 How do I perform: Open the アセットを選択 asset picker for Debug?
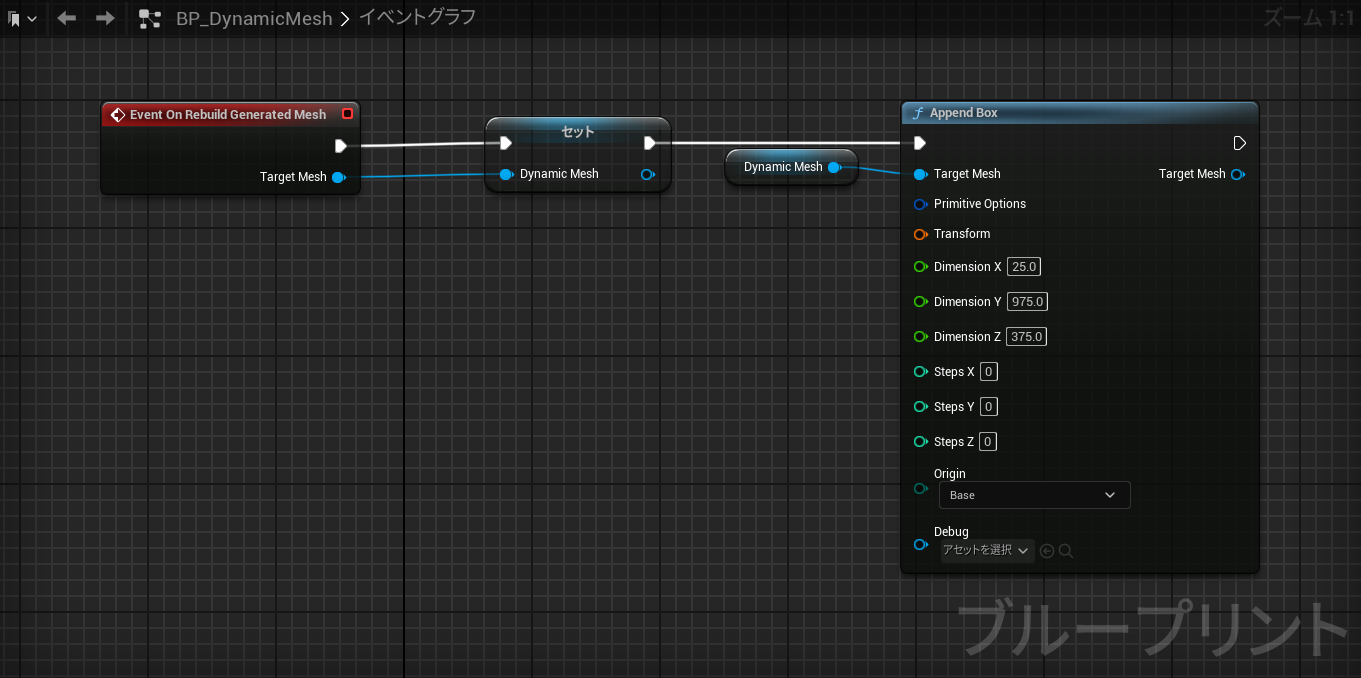pos(986,550)
